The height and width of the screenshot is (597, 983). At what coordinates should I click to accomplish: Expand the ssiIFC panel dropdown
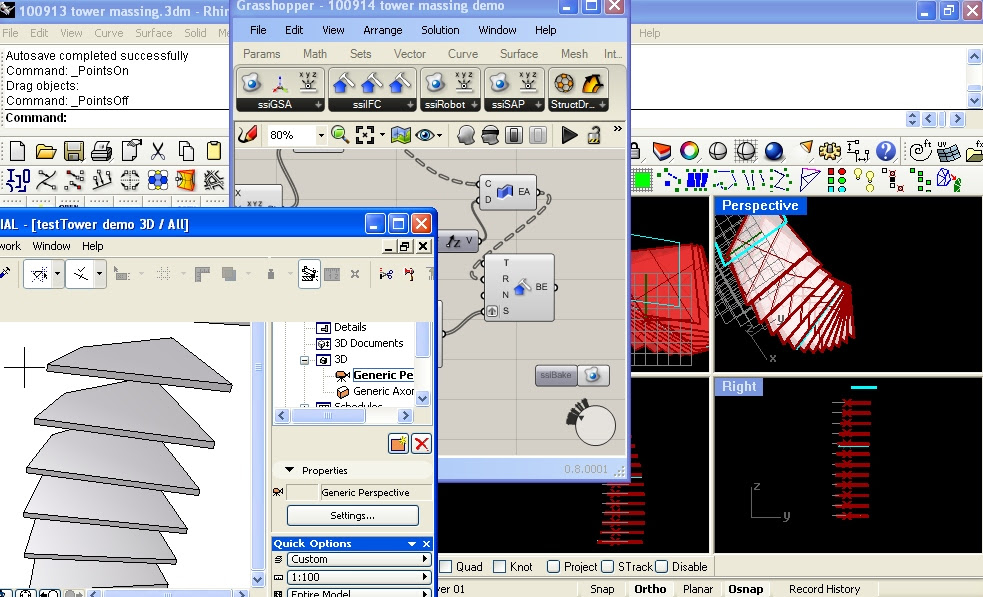pyautogui.click(x=410, y=105)
